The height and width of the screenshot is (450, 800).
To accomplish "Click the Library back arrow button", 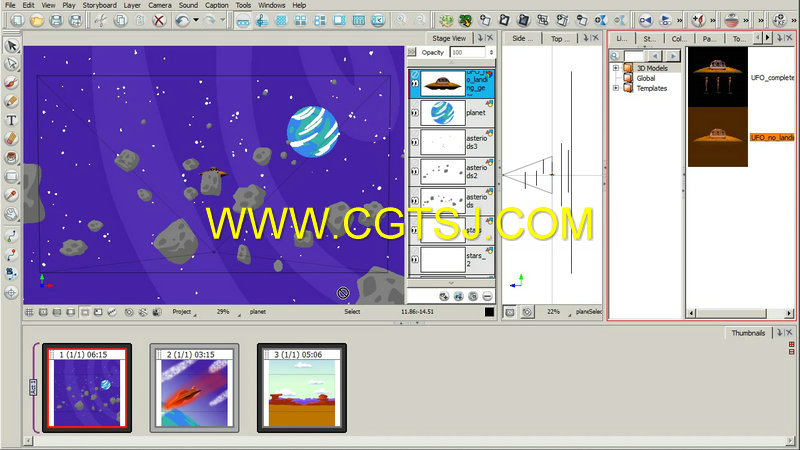I will click(x=656, y=56).
